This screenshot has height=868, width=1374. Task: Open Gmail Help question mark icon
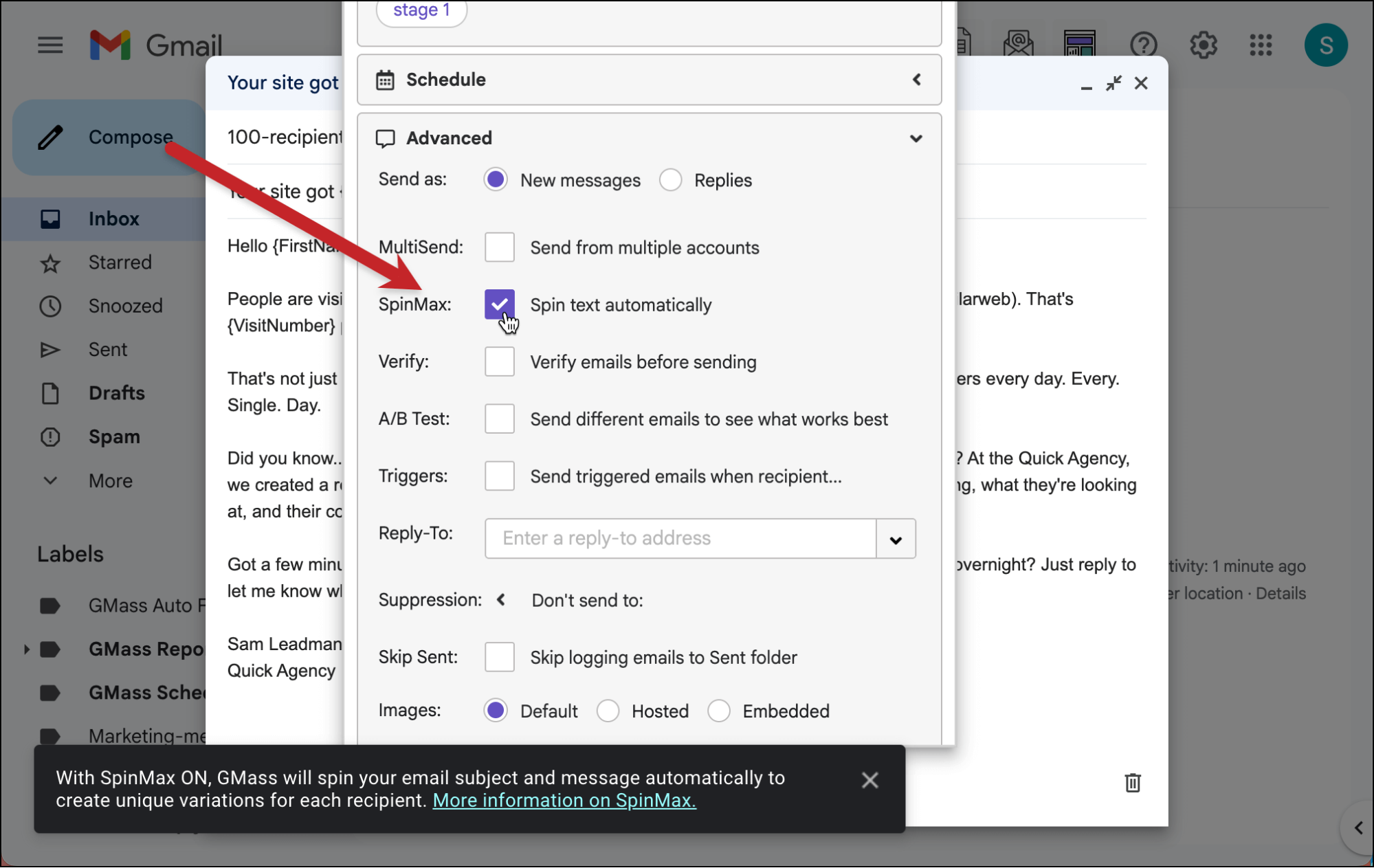coord(1144,45)
